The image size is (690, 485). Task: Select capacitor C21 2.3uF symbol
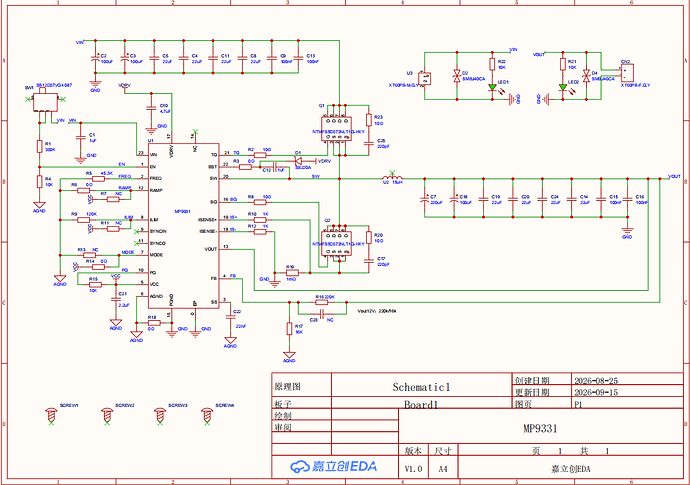pyautogui.click(x=115, y=299)
